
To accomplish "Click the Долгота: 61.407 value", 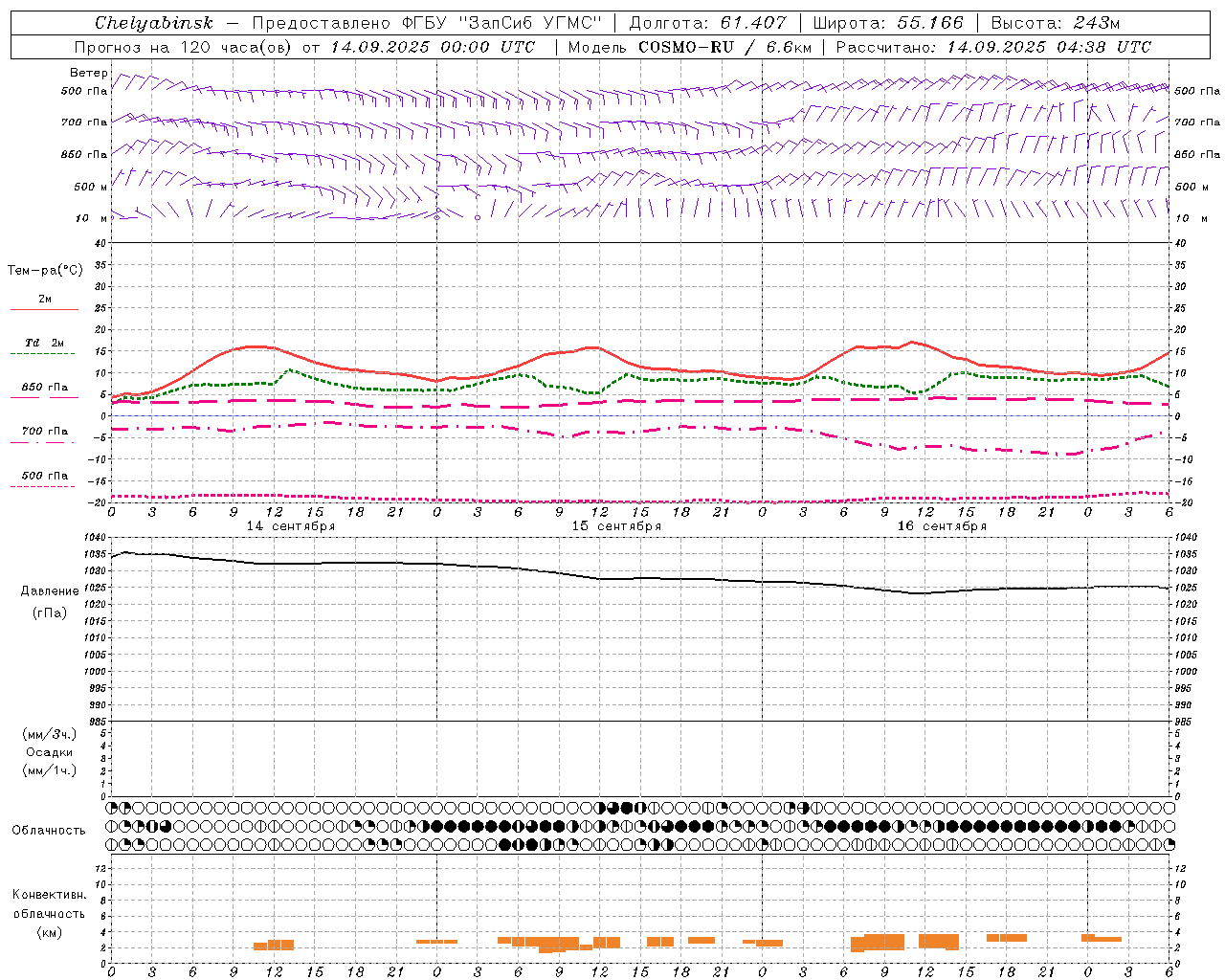I will [707, 23].
